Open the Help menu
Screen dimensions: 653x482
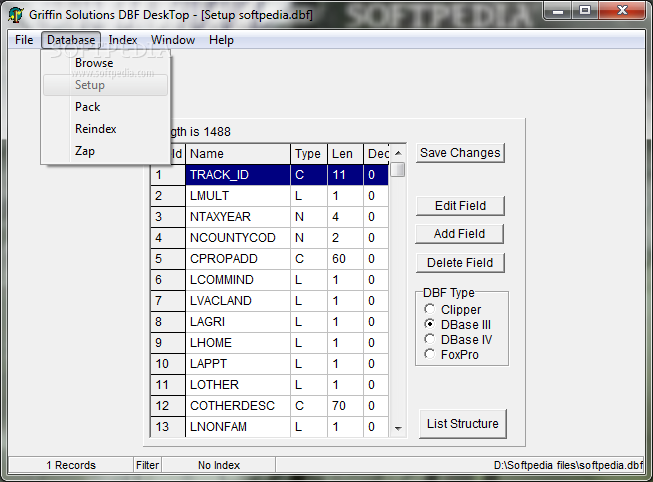click(221, 40)
